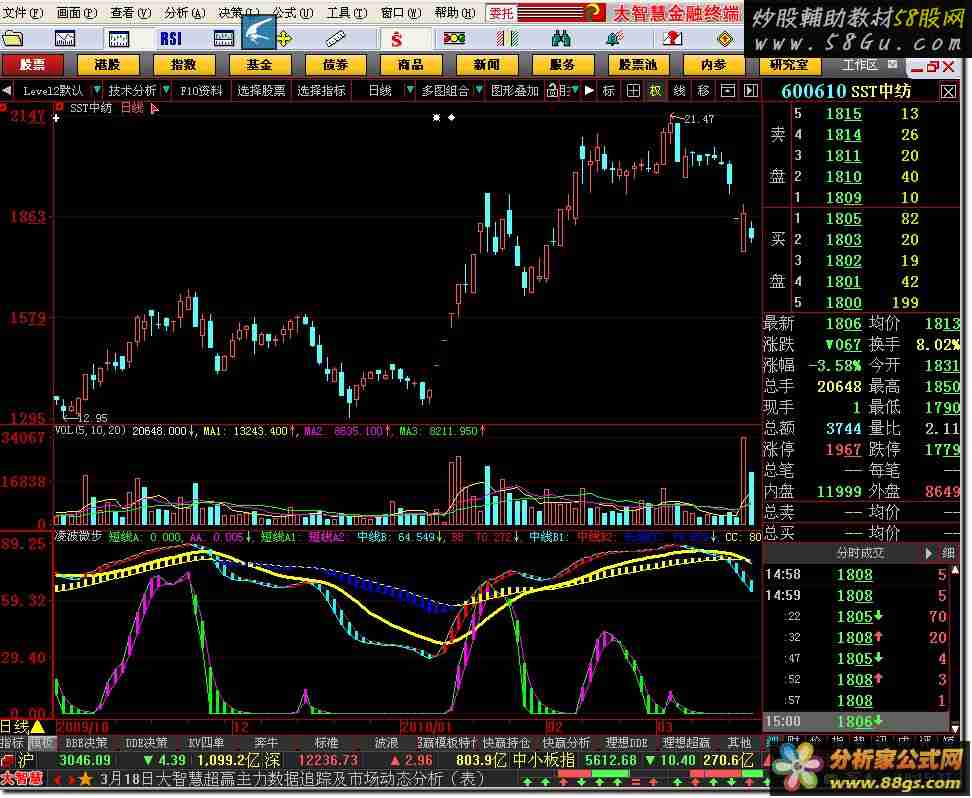Expand the 日线 period dropdown arrow
The height and width of the screenshot is (798, 972).
click(x=409, y=91)
